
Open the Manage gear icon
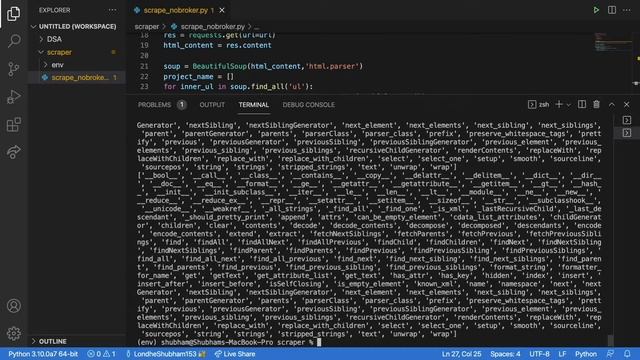pyautogui.click(x=13, y=333)
